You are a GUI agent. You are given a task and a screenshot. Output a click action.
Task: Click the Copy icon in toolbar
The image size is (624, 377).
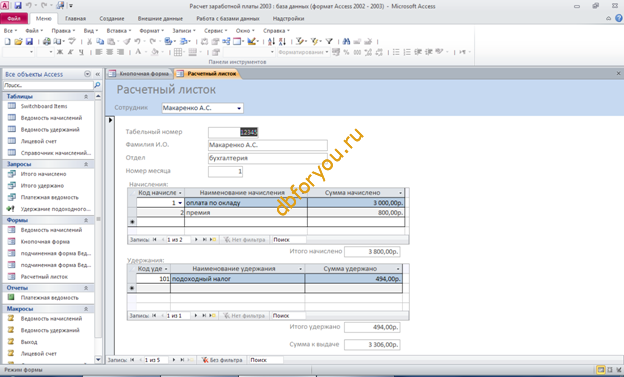point(100,41)
